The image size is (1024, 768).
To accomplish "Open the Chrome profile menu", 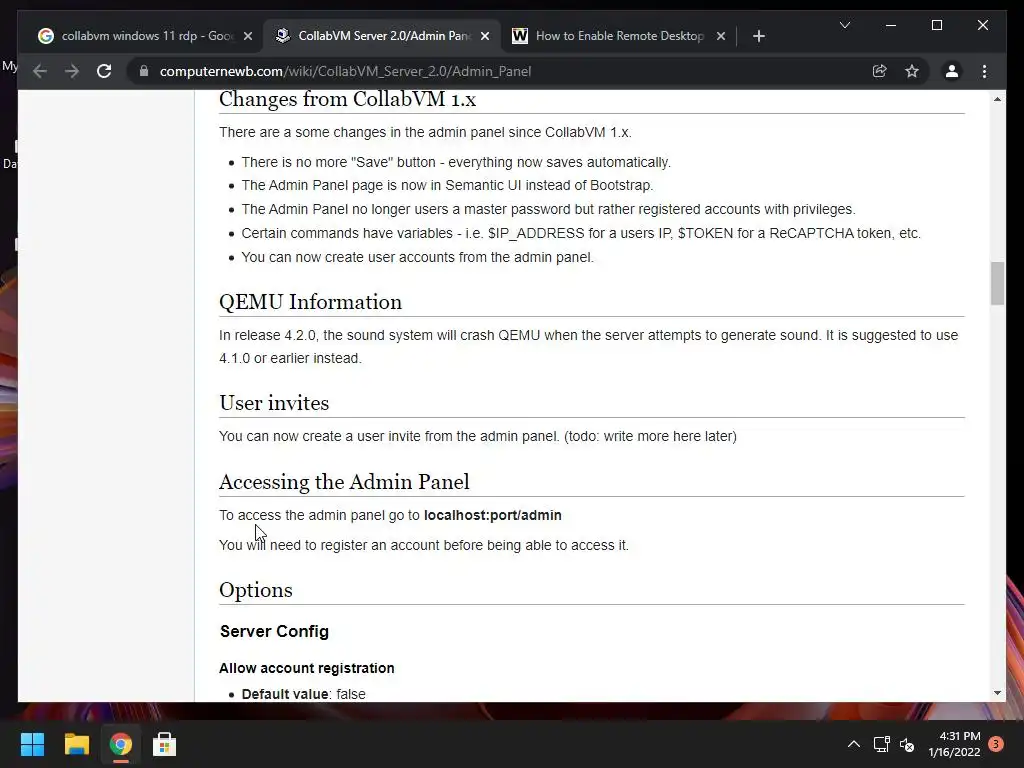I will [x=952, y=71].
